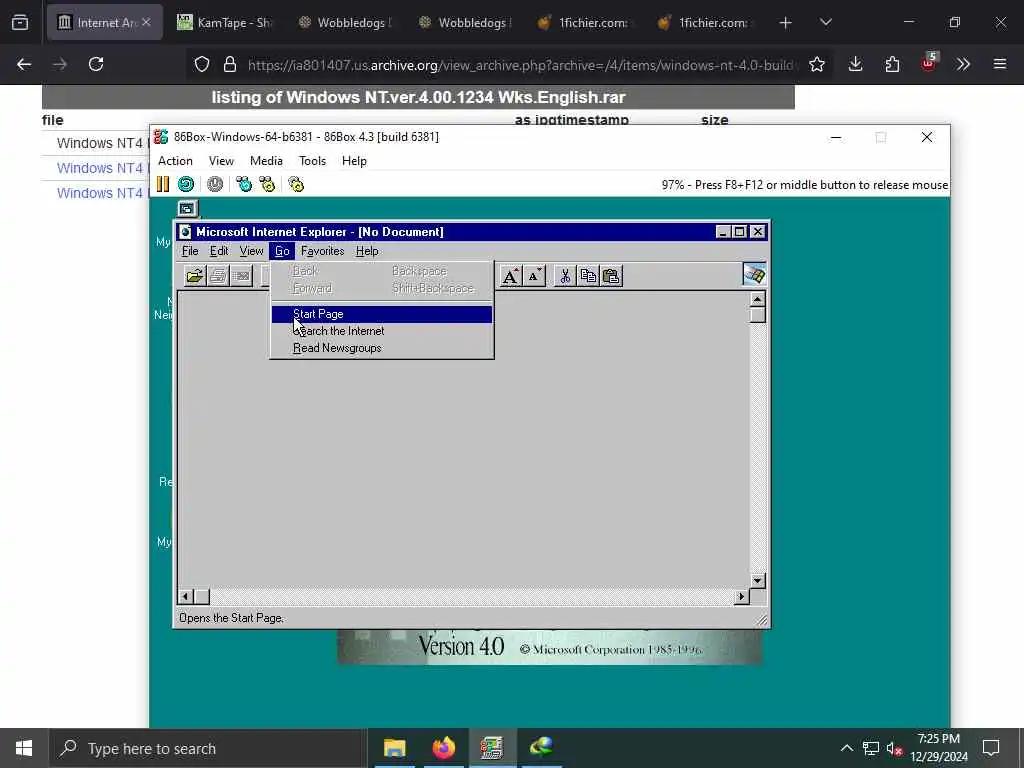The height and width of the screenshot is (768, 1024).
Task: Open the 86Box View menu
Action: coord(221,161)
